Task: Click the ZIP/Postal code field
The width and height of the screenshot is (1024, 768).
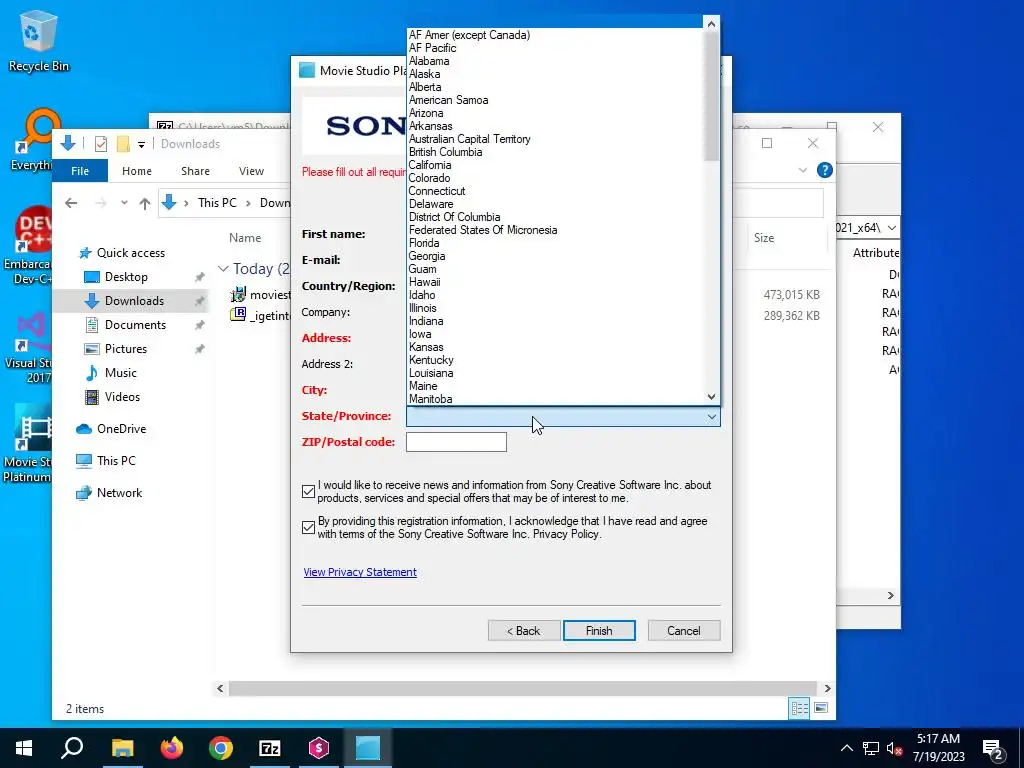Action: [x=456, y=442]
